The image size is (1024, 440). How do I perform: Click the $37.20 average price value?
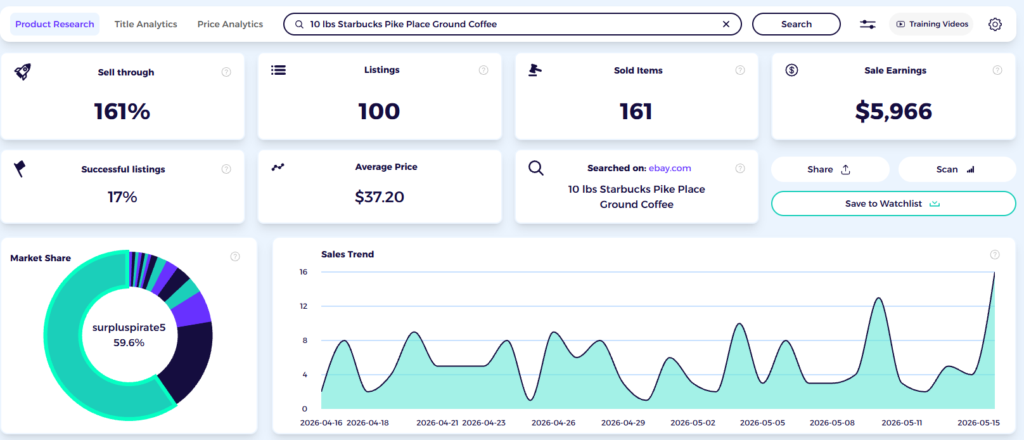(379, 197)
